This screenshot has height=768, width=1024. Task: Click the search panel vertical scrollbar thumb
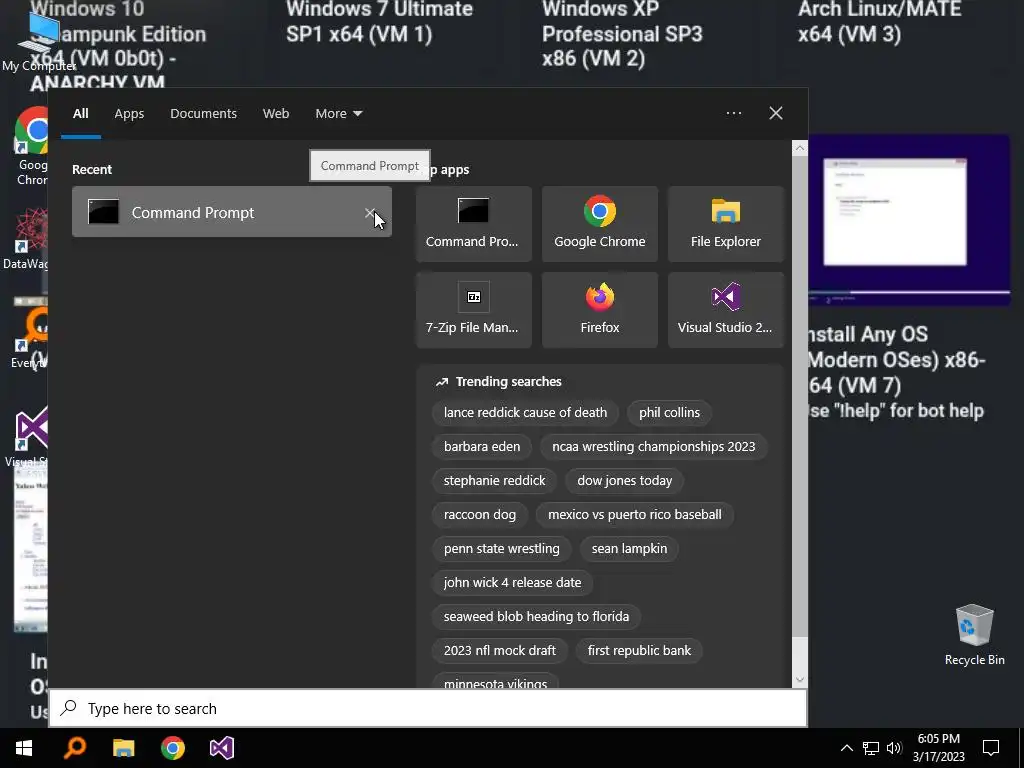(799, 396)
